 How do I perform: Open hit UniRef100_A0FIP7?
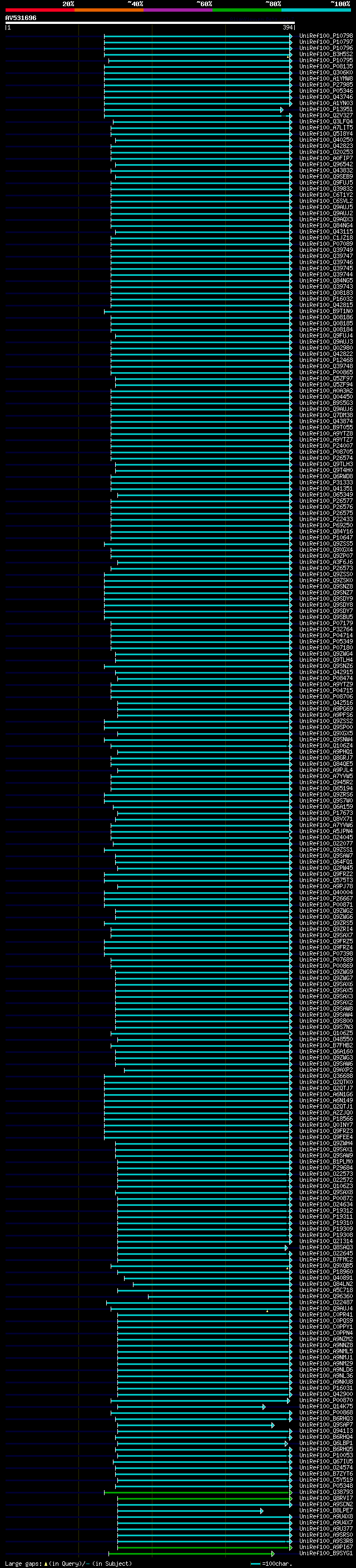(x=325, y=159)
